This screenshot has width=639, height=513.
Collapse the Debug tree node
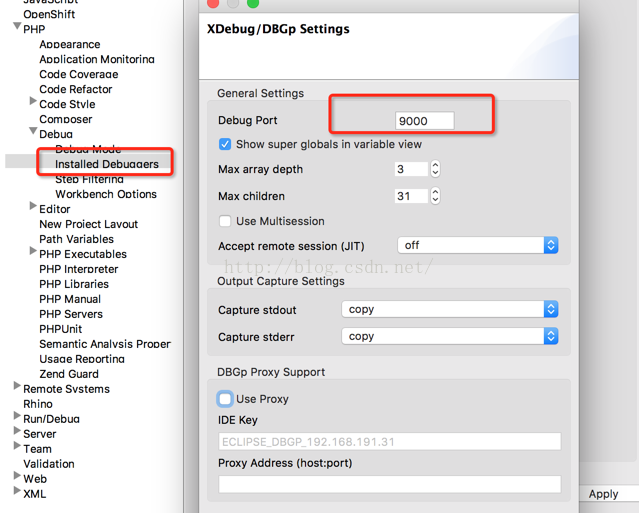click(33, 131)
